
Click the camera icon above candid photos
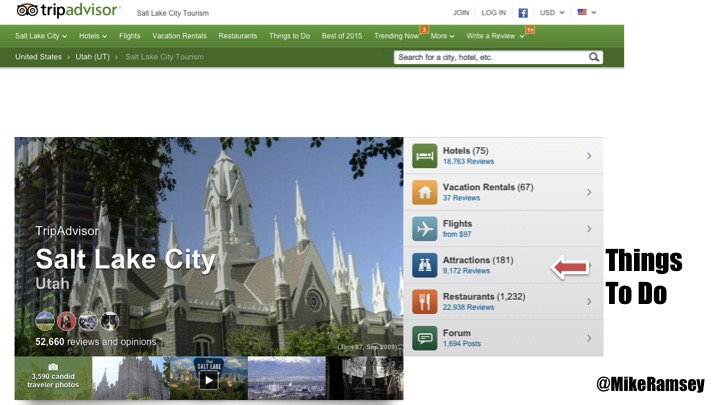53,367
